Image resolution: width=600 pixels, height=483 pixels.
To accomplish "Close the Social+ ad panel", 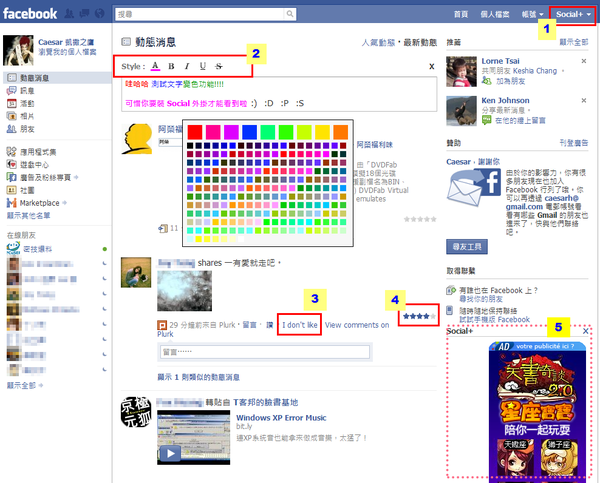I will (x=585, y=331).
